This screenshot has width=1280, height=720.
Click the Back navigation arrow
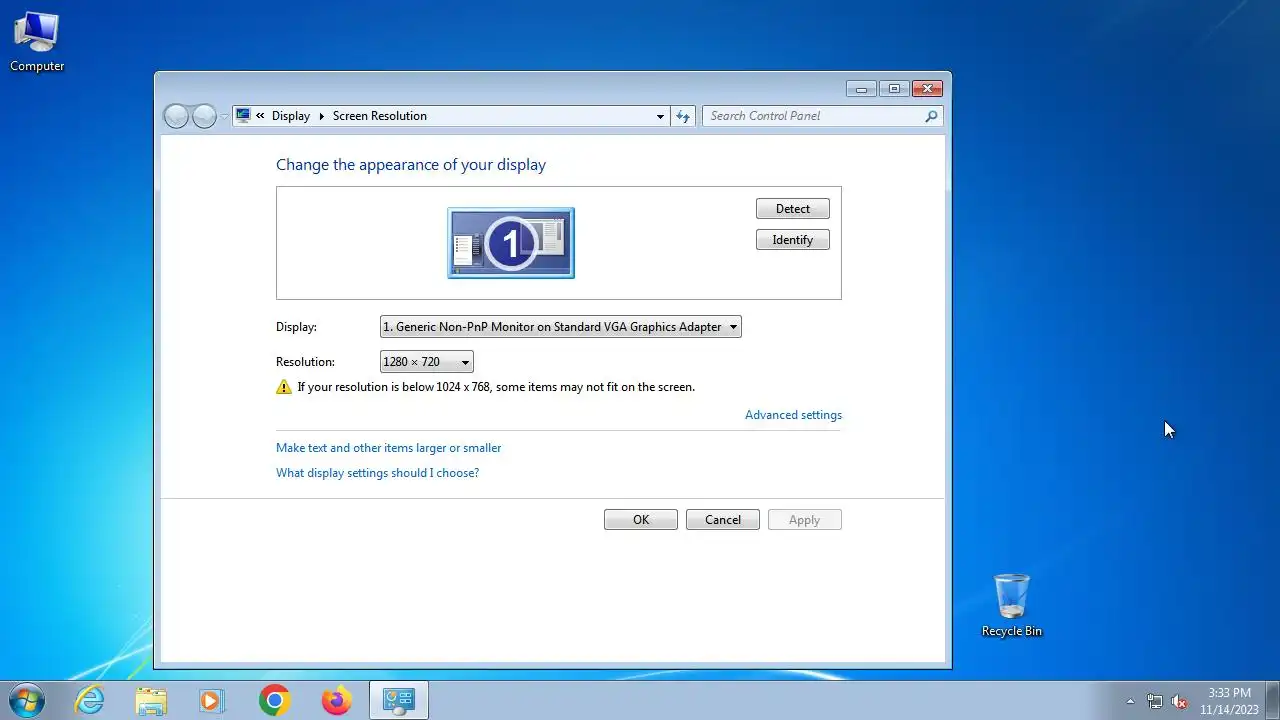tap(176, 116)
